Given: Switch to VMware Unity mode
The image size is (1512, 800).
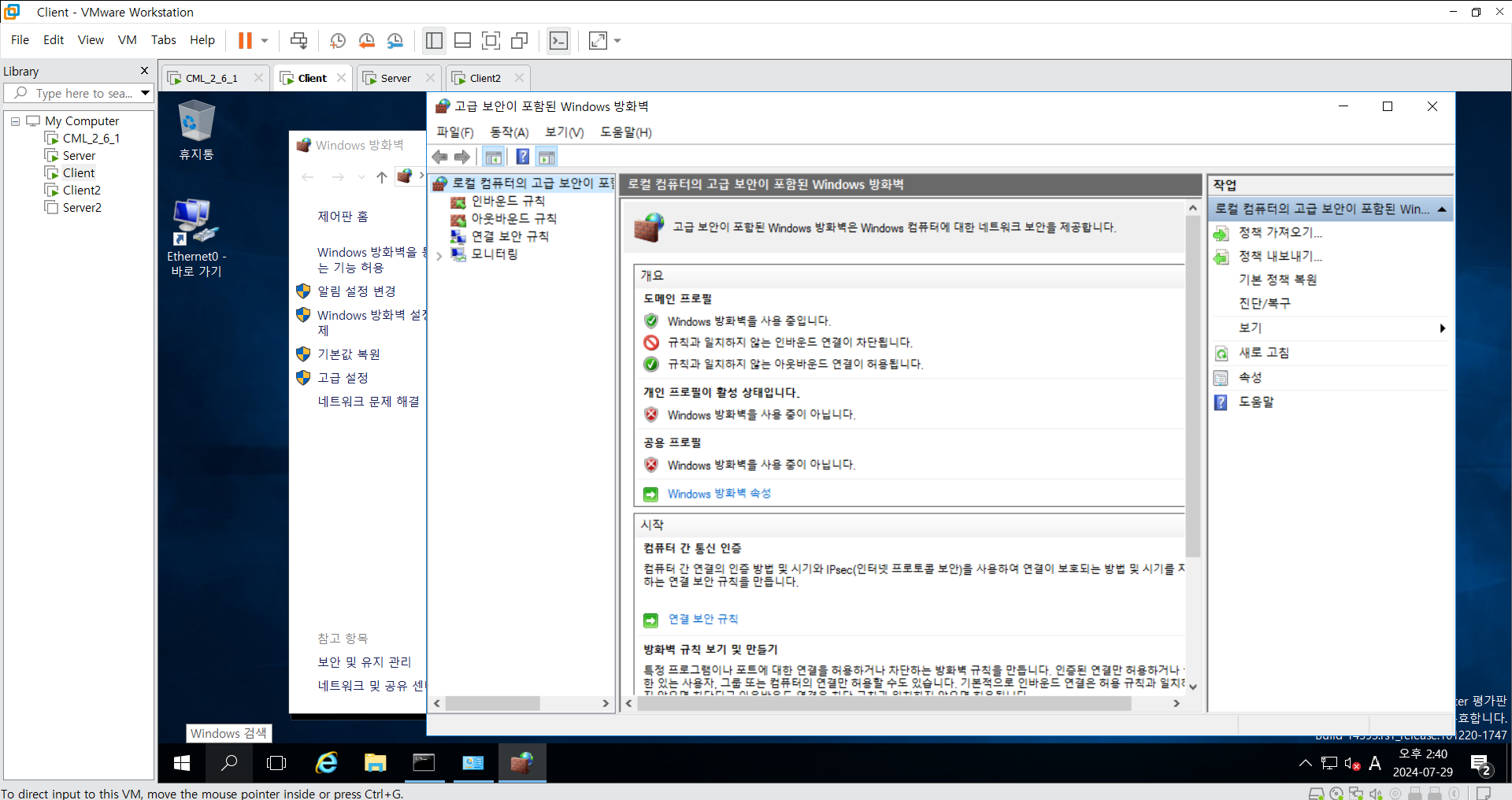Looking at the screenshot, I should pos(520,40).
